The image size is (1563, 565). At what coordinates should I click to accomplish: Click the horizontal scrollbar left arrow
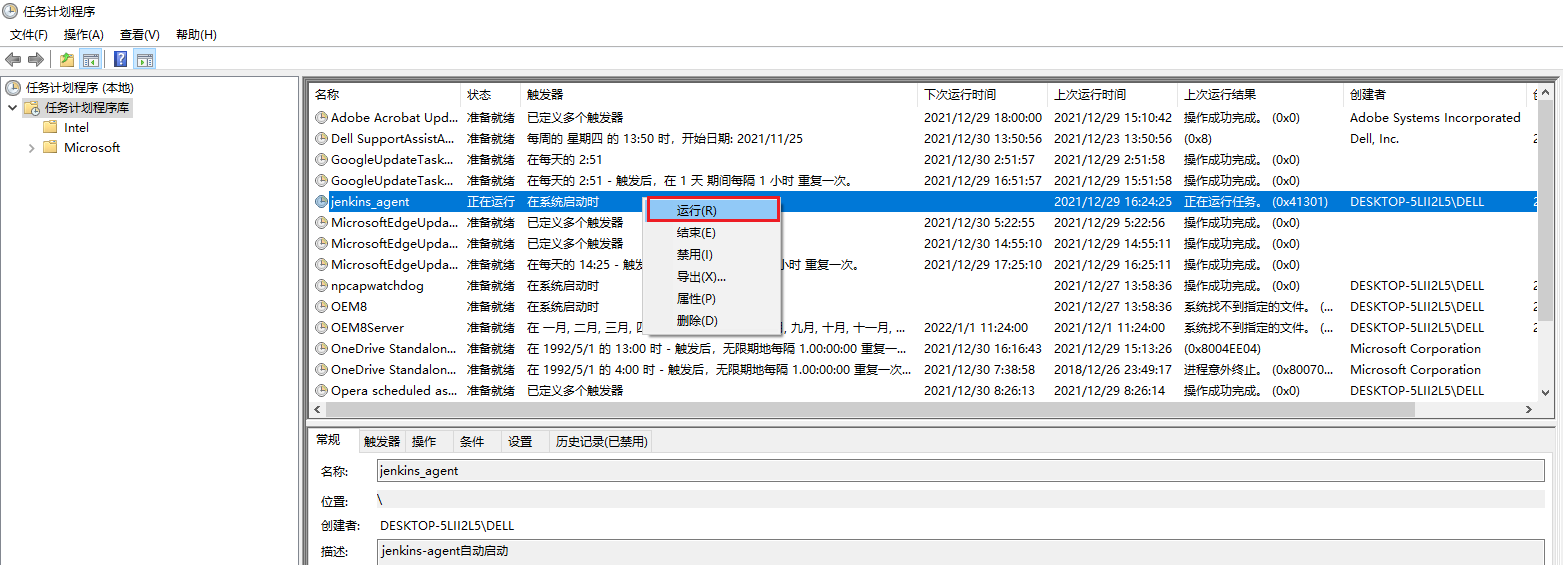(x=318, y=410)
